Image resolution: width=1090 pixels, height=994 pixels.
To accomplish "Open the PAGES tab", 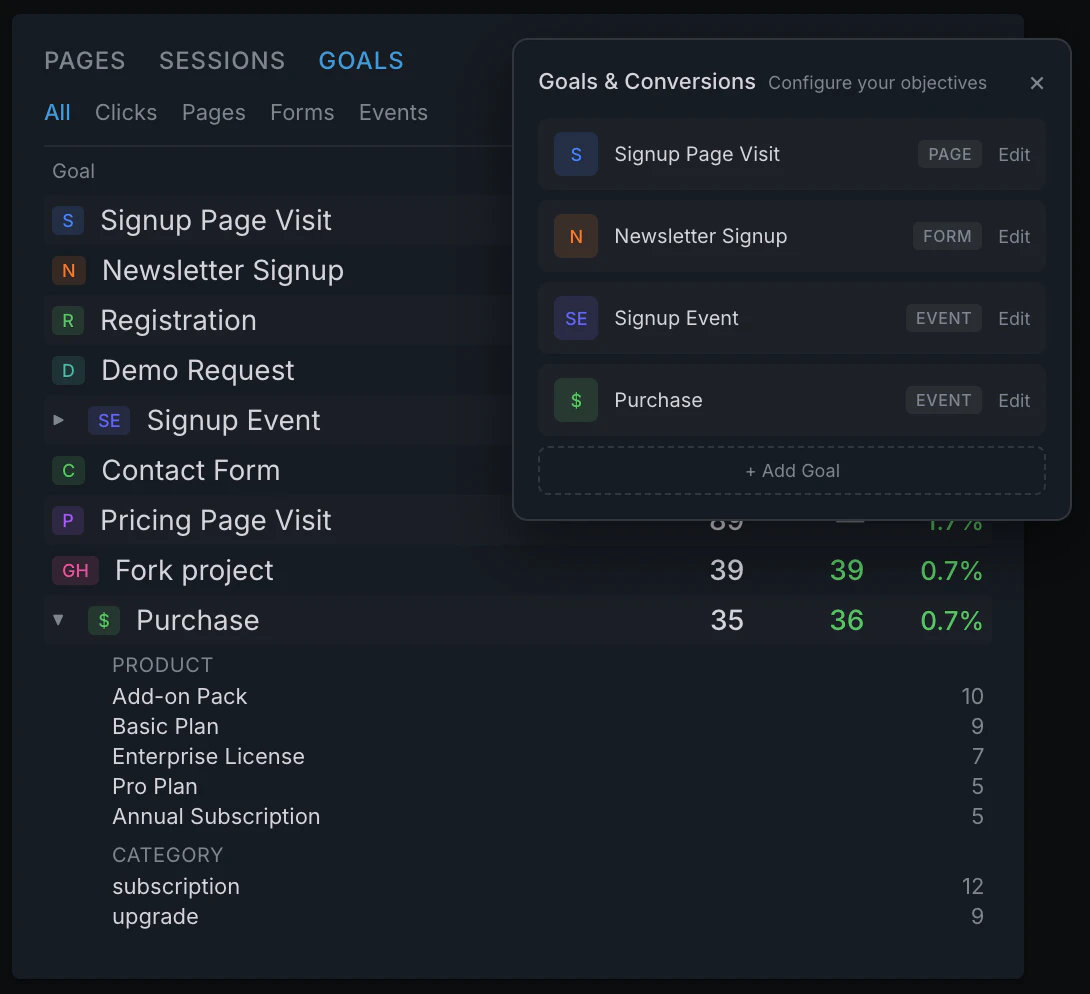I will point(84,61).
